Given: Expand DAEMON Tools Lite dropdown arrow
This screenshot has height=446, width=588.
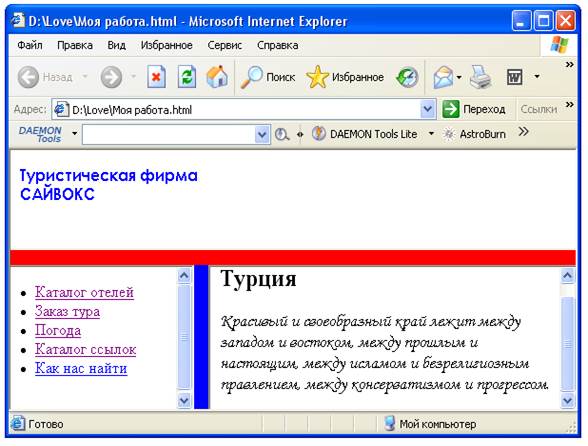Looking at the screenshot, I should point(431,134).
